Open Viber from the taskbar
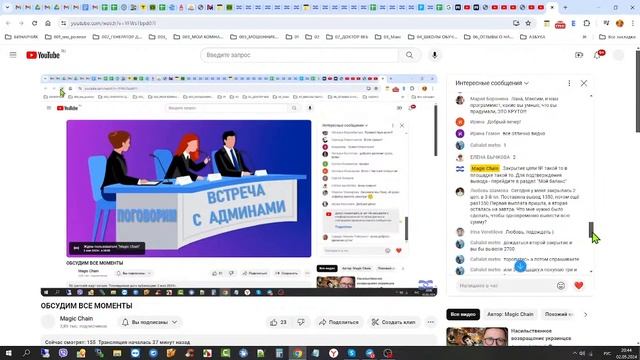The image size is (640, 360). [x=63, y=353]
